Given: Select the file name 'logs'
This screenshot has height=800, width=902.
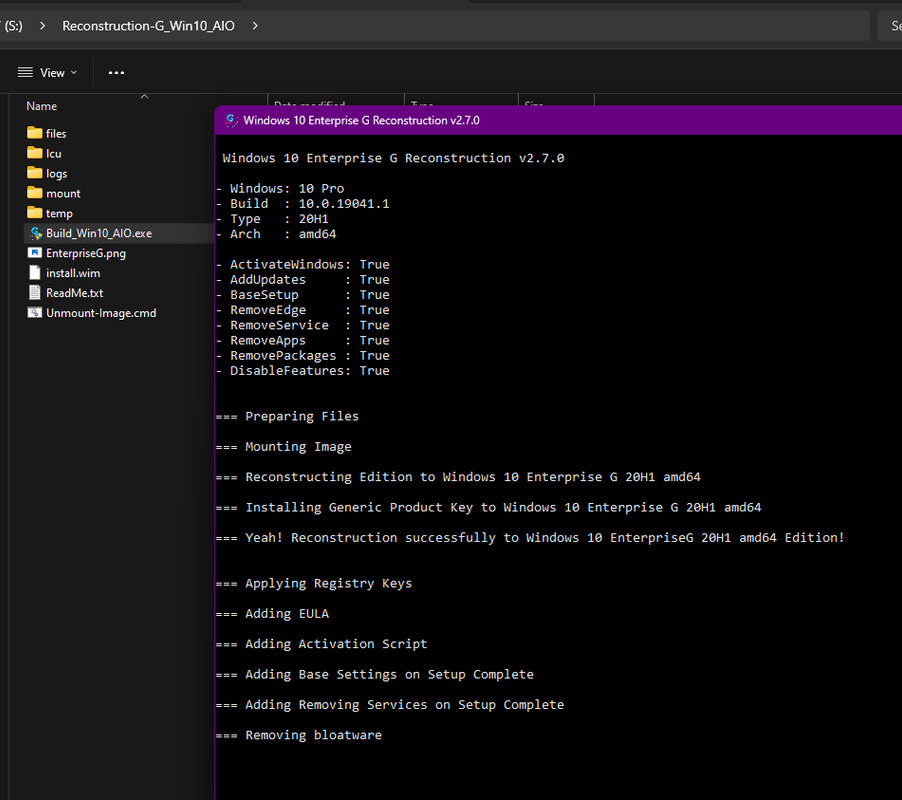Looking at the screenshot, I should [x=56, y=174].
